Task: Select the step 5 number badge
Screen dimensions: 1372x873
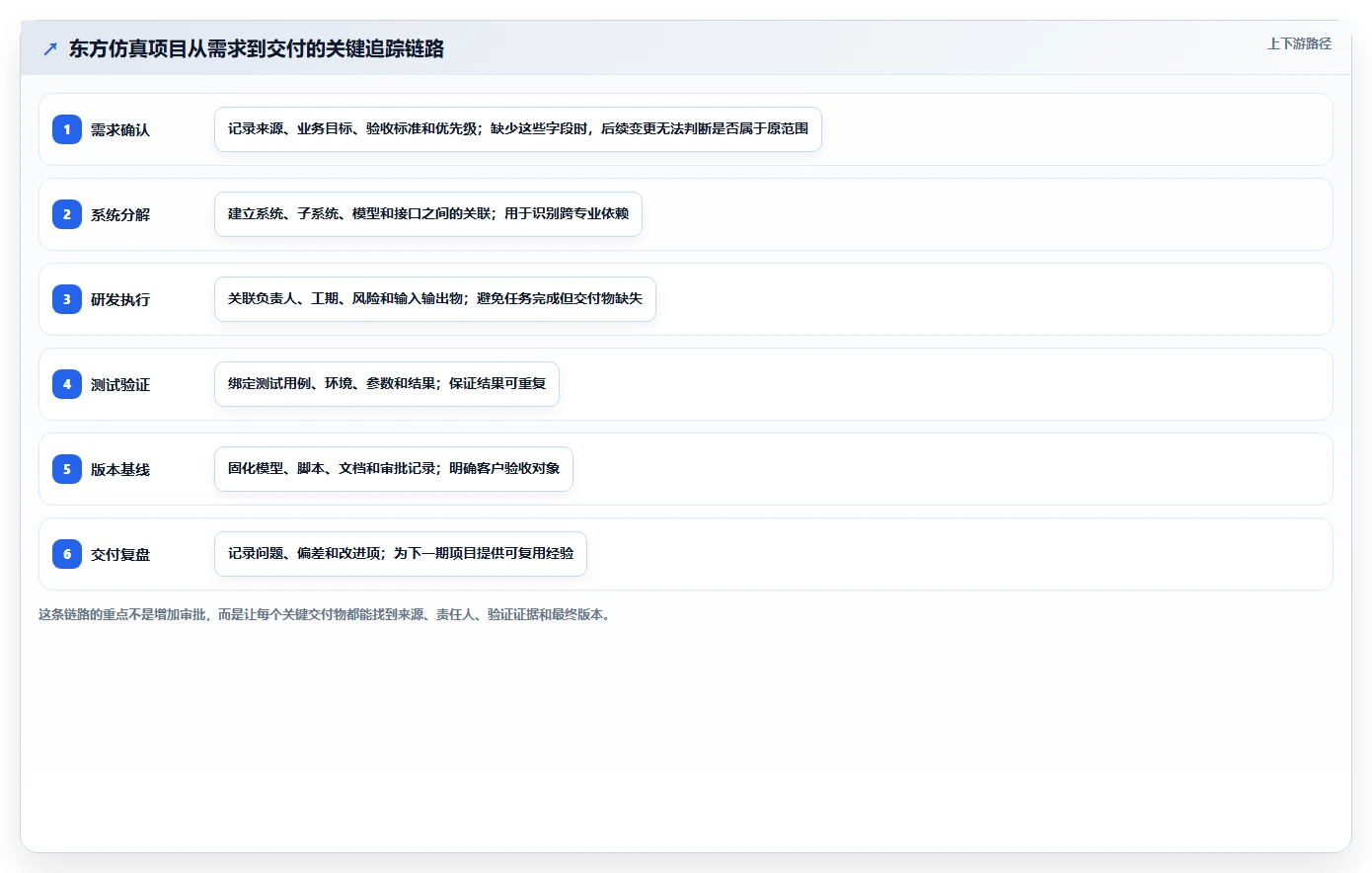Action: tap(67, 469)
